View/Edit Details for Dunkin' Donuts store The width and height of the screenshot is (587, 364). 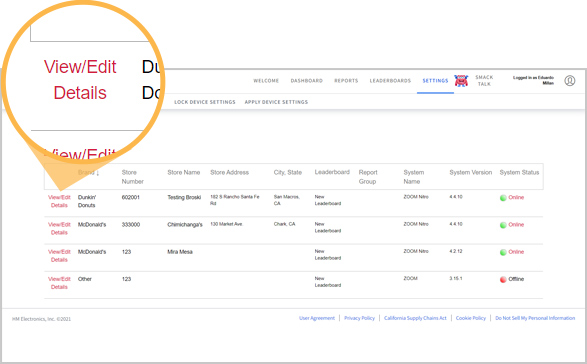59,201
